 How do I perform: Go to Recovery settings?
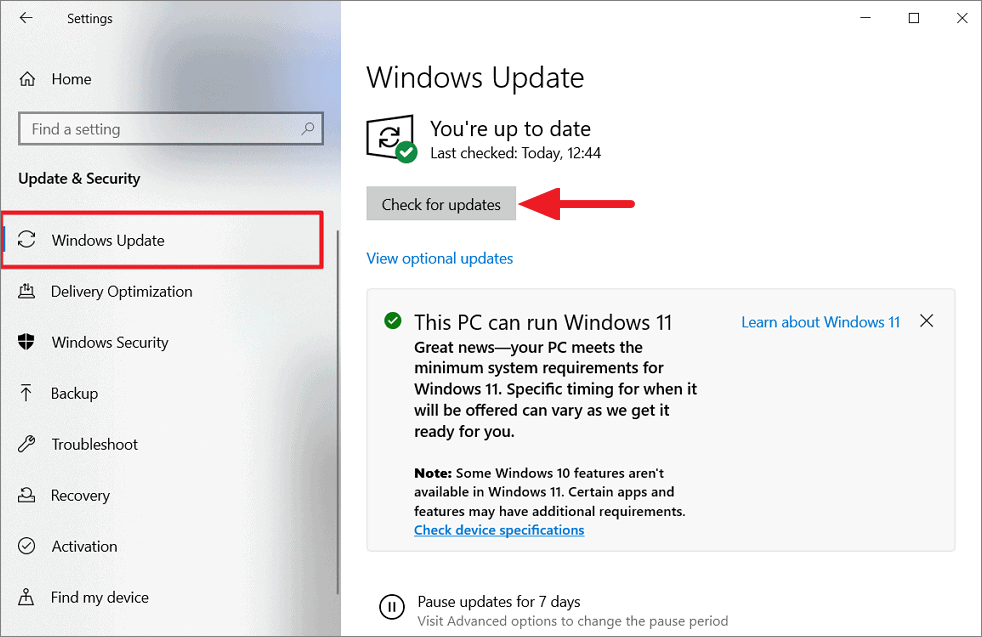pos(80,495)
